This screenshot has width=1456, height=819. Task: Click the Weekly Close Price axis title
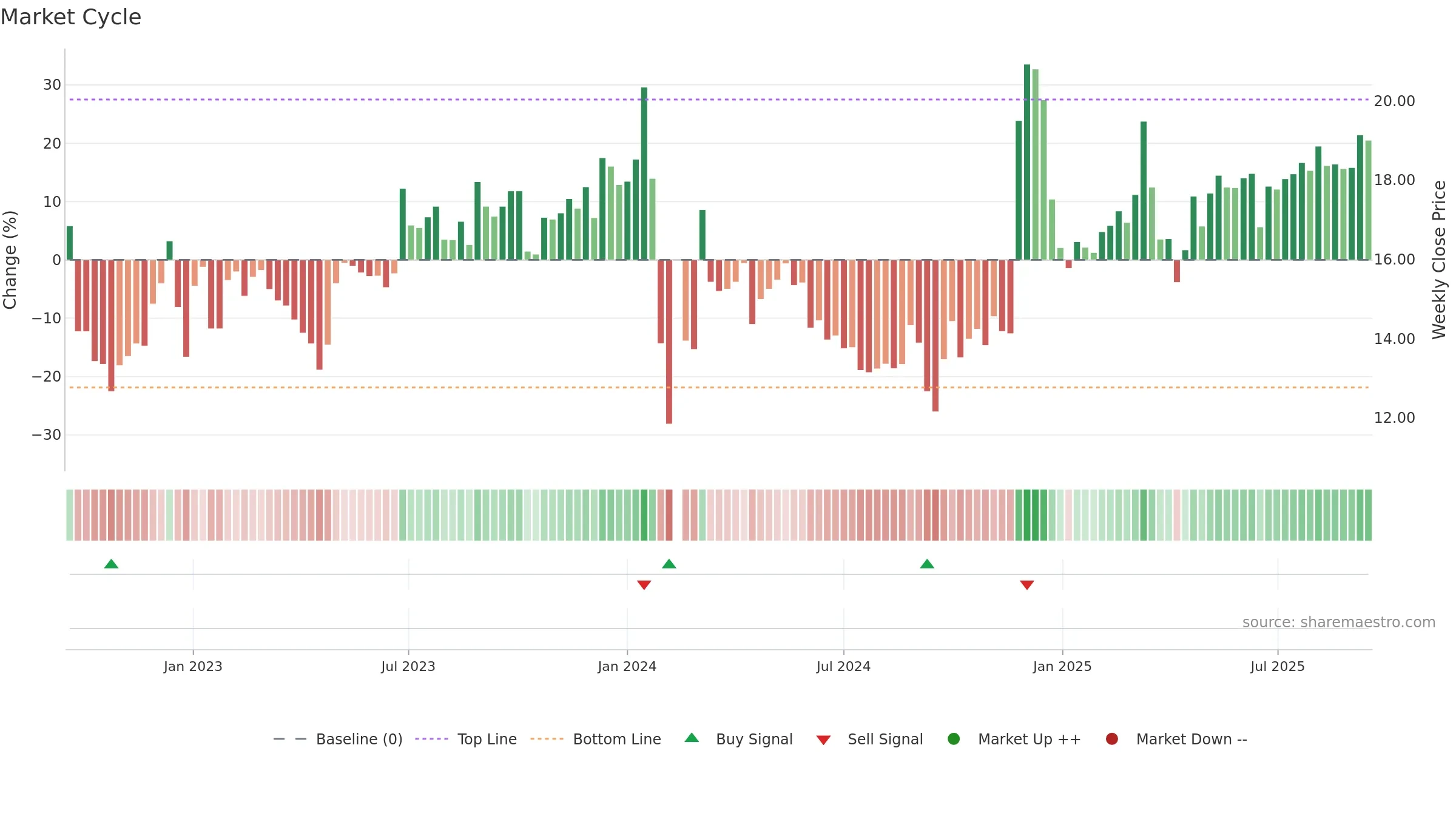pos(1440,260)
